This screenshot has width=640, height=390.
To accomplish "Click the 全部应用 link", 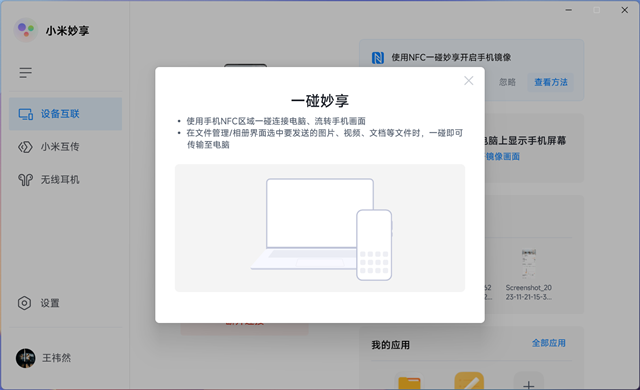I will (549, 343).
